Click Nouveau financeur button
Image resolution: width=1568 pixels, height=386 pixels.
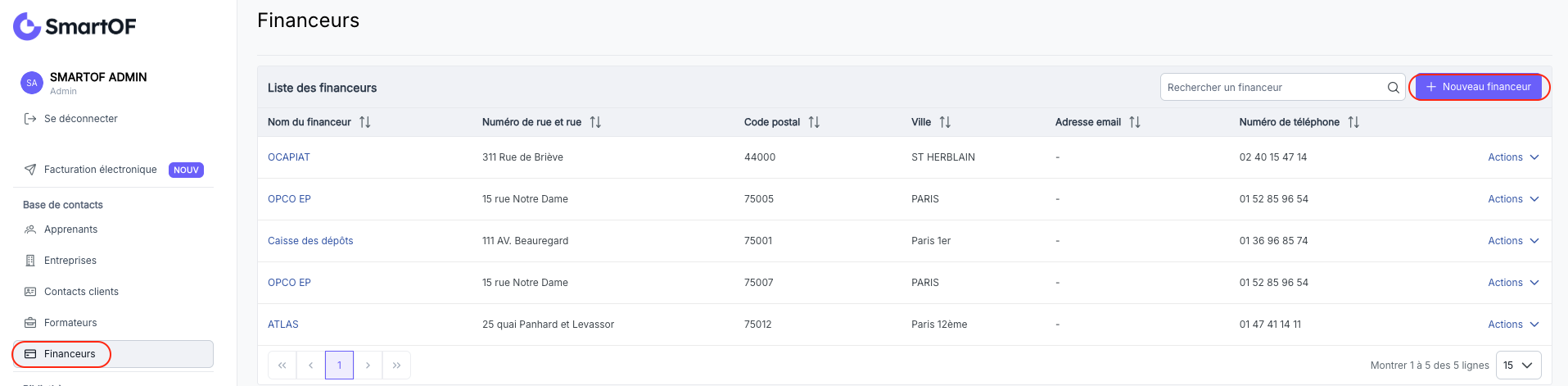tap(1478, 87)
